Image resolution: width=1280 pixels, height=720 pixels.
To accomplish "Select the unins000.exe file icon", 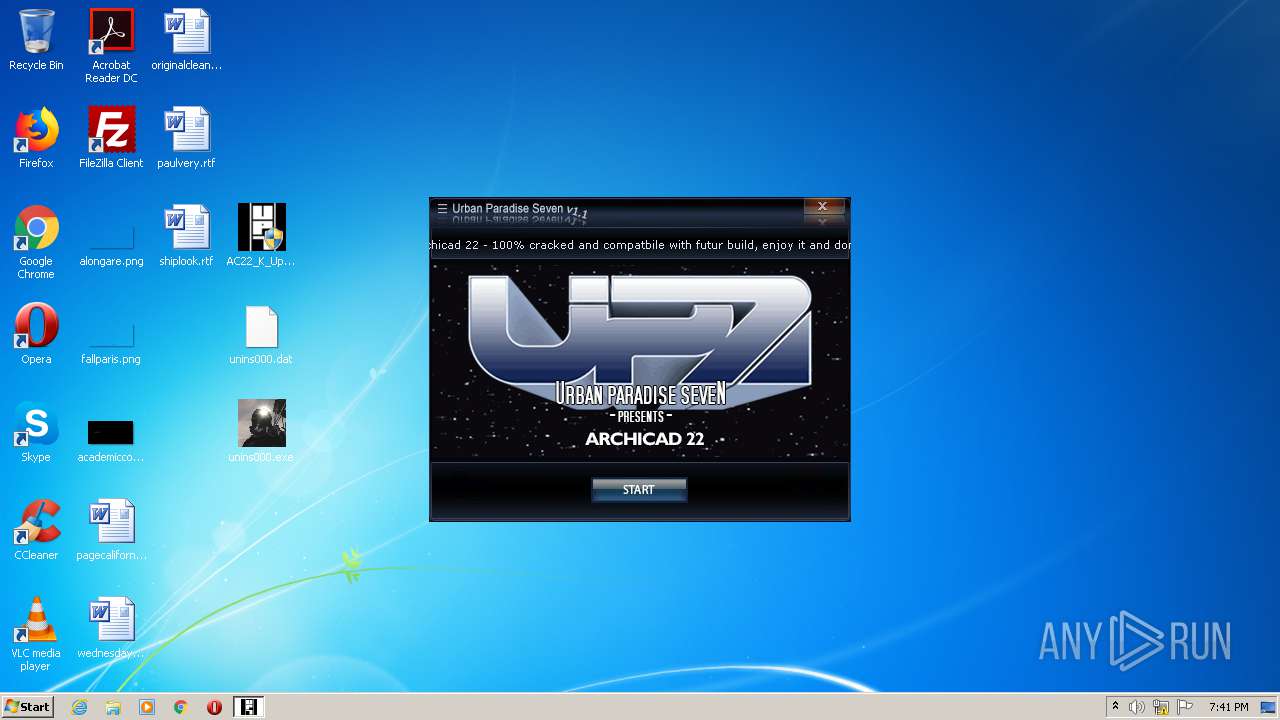I will [261, 432].
